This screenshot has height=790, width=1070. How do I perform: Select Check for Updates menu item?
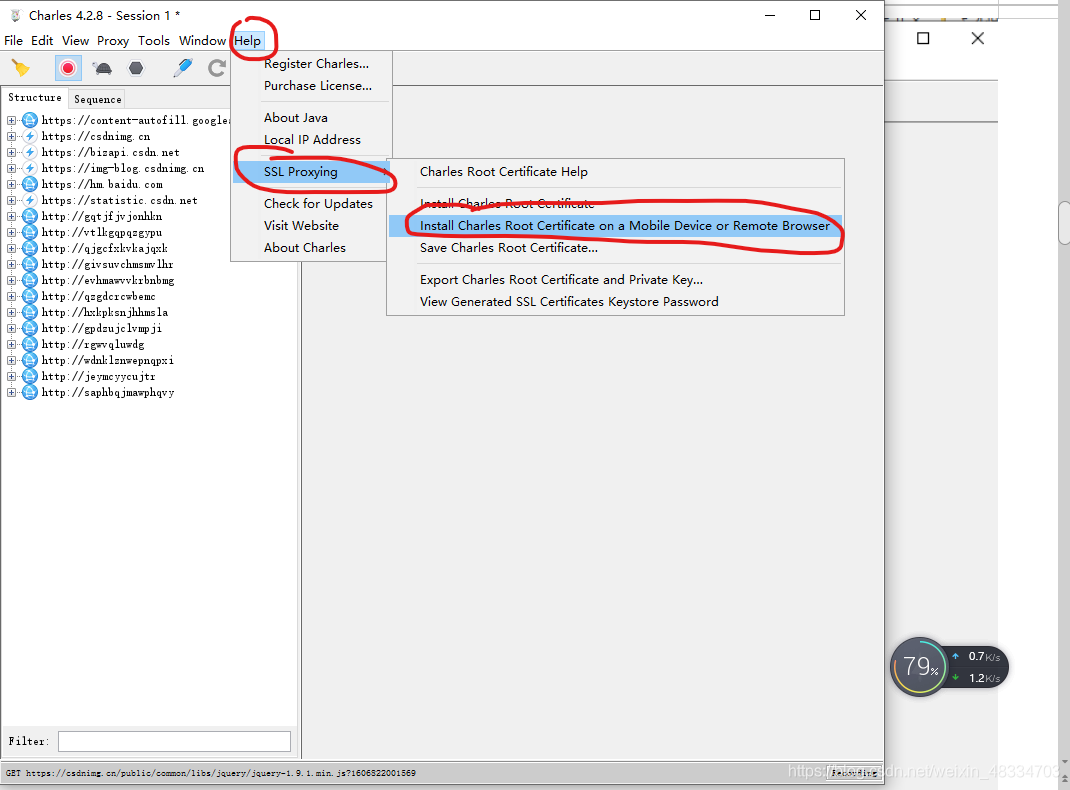click(x=318, y=203)
